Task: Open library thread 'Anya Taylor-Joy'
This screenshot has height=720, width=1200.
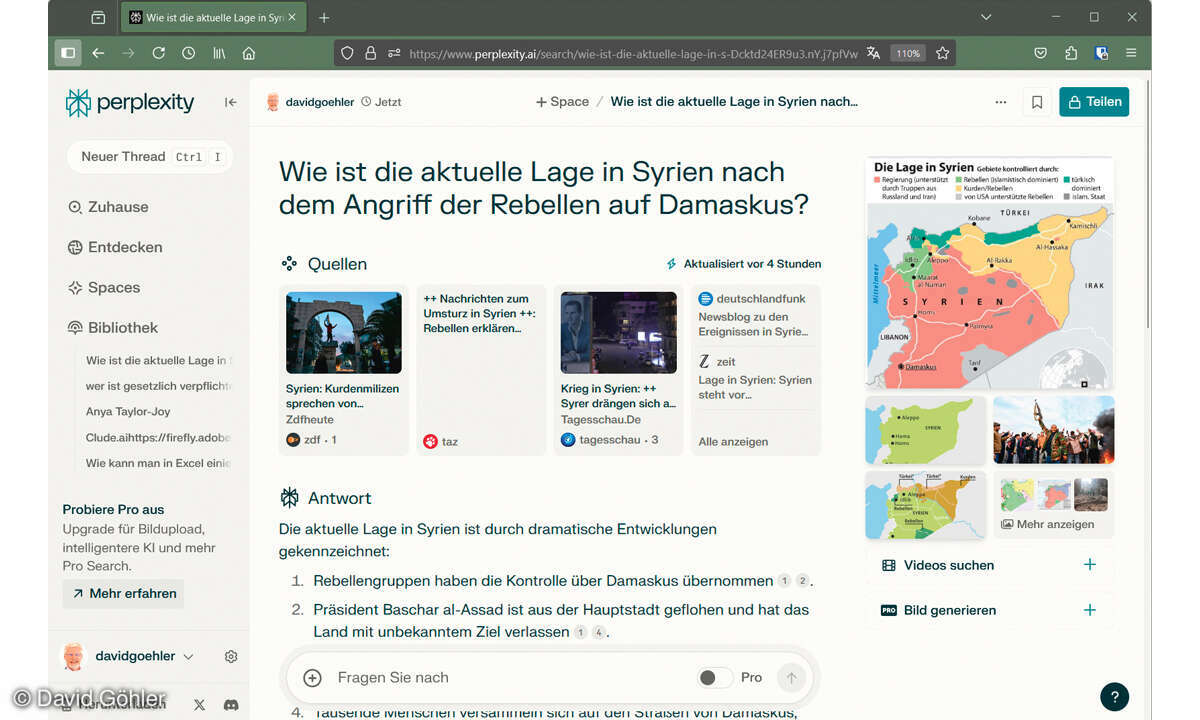Action: [127, 411]
